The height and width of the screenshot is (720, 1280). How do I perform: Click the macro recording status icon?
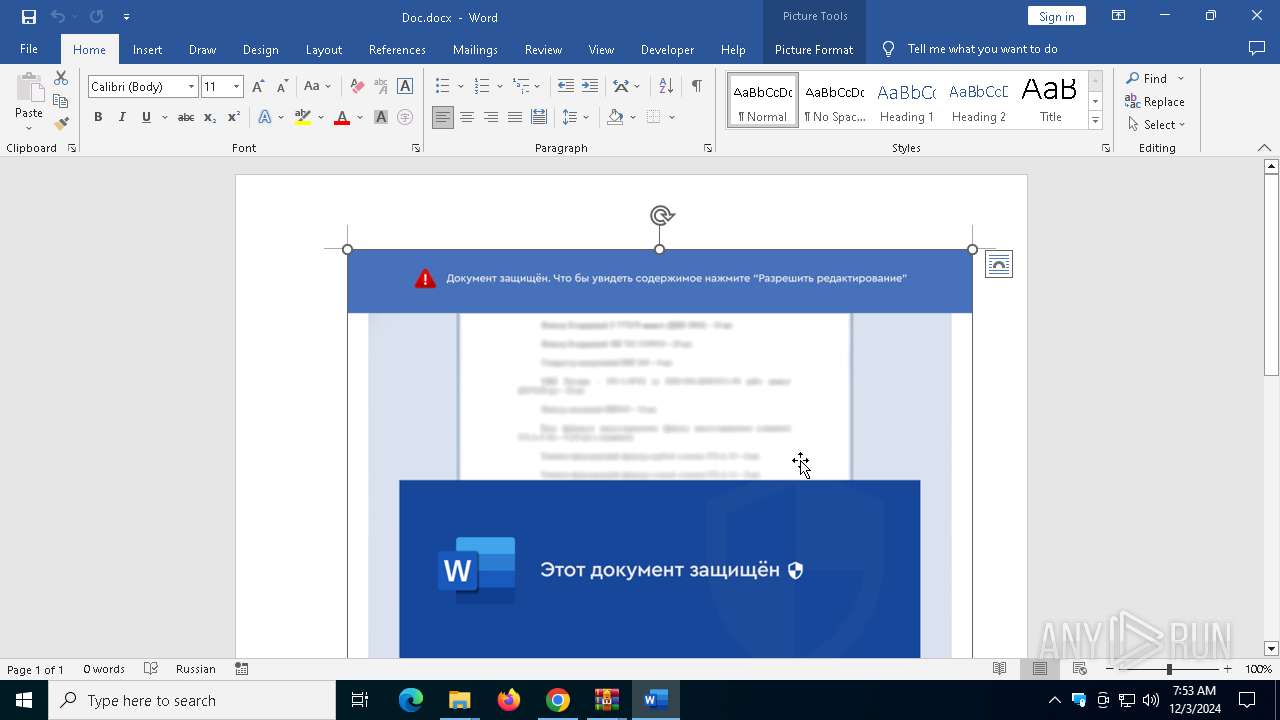pyautogui.click(x=241, y=669)
